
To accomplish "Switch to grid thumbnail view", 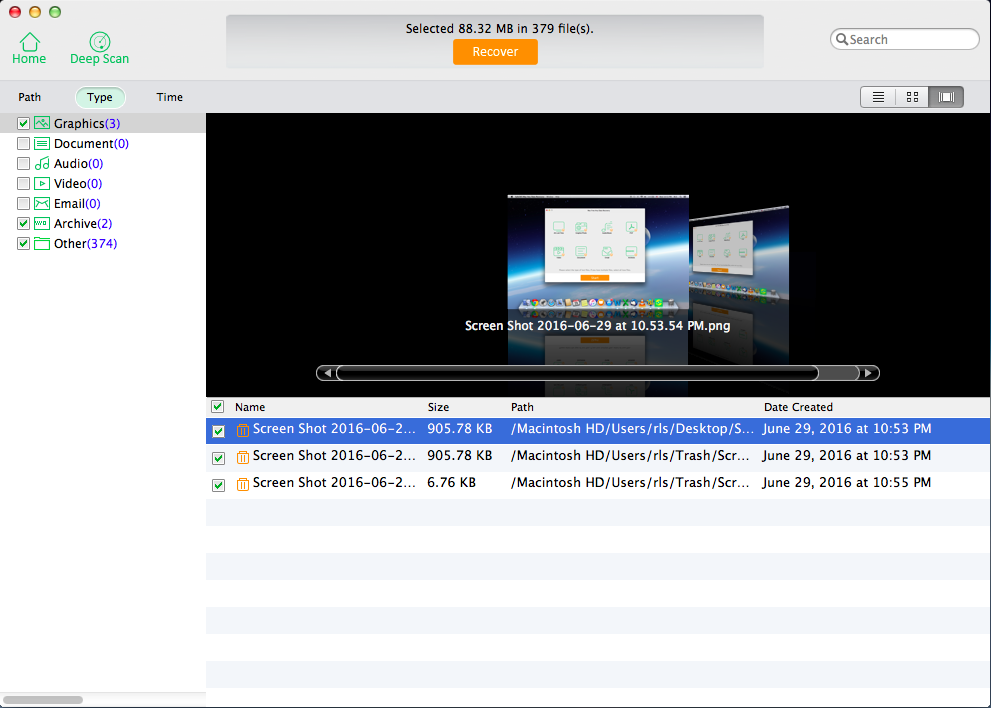I will (912, 97).
